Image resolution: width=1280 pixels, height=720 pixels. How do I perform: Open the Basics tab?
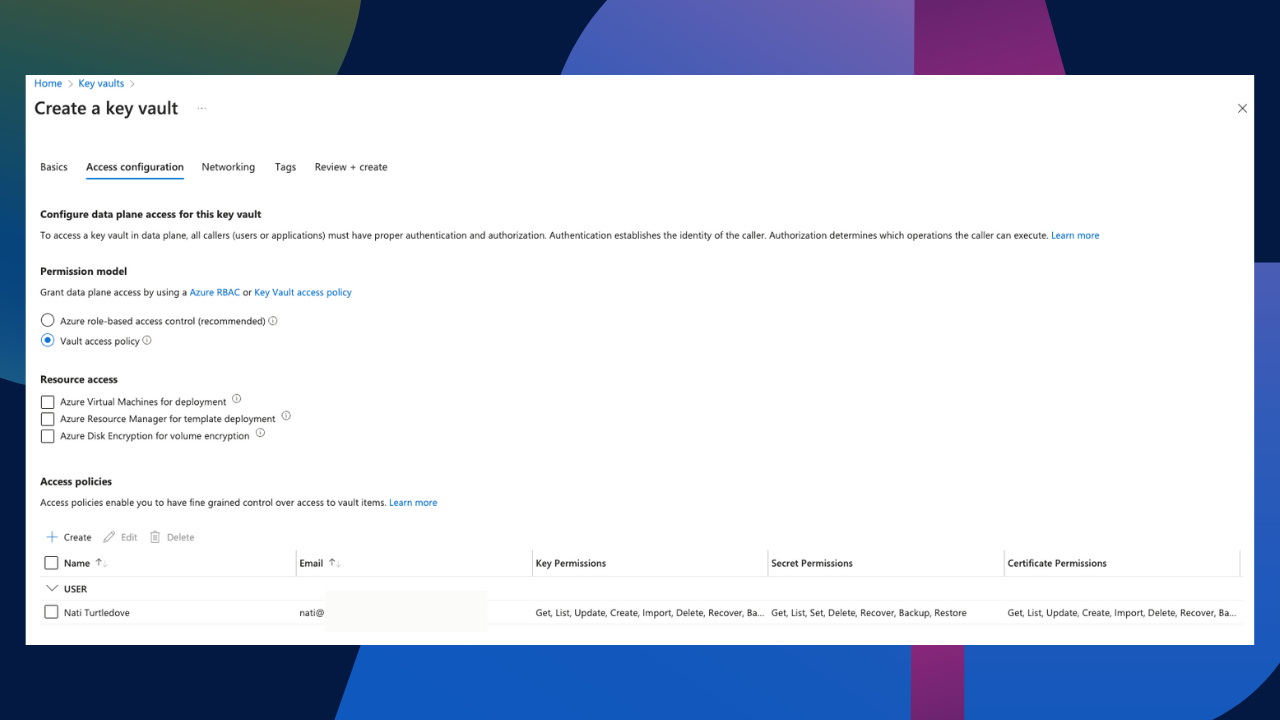(x=54, y=167)
